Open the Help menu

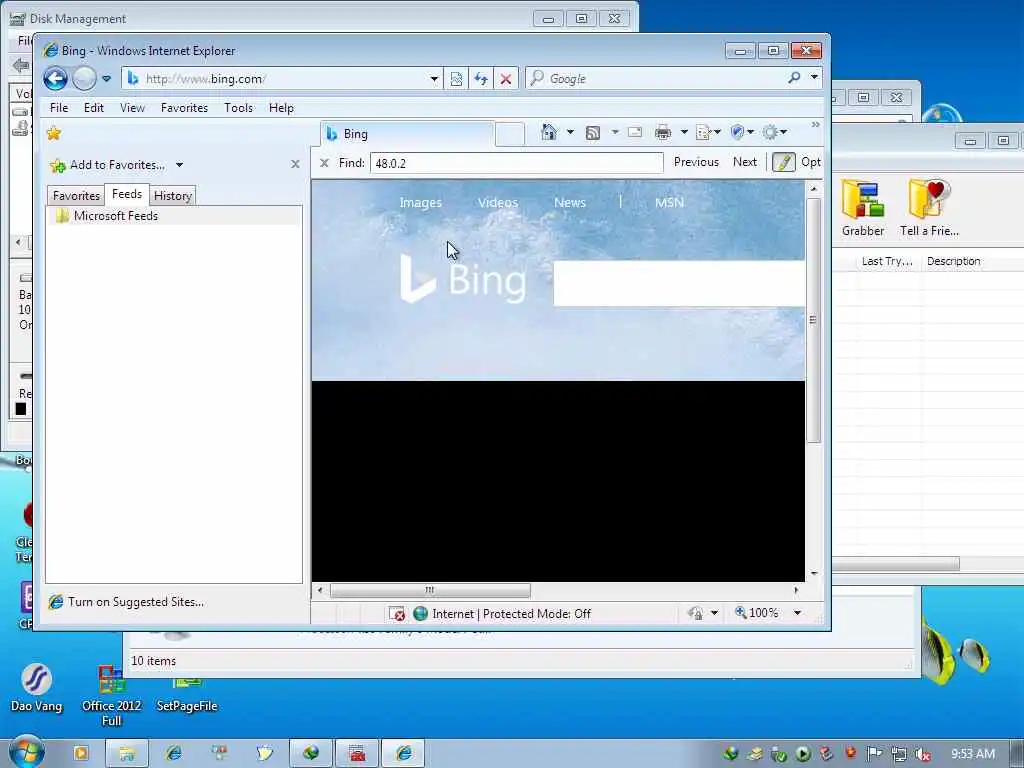click(281, 108)
